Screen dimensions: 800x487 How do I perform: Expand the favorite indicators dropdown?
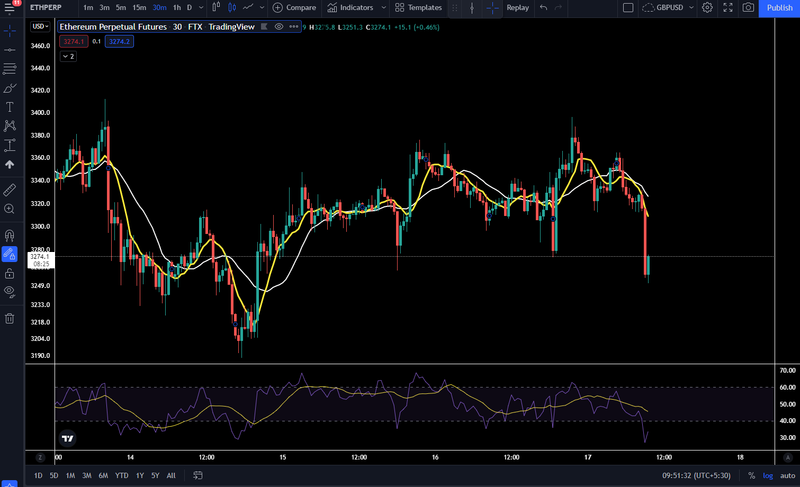click(x=384, y=8)
